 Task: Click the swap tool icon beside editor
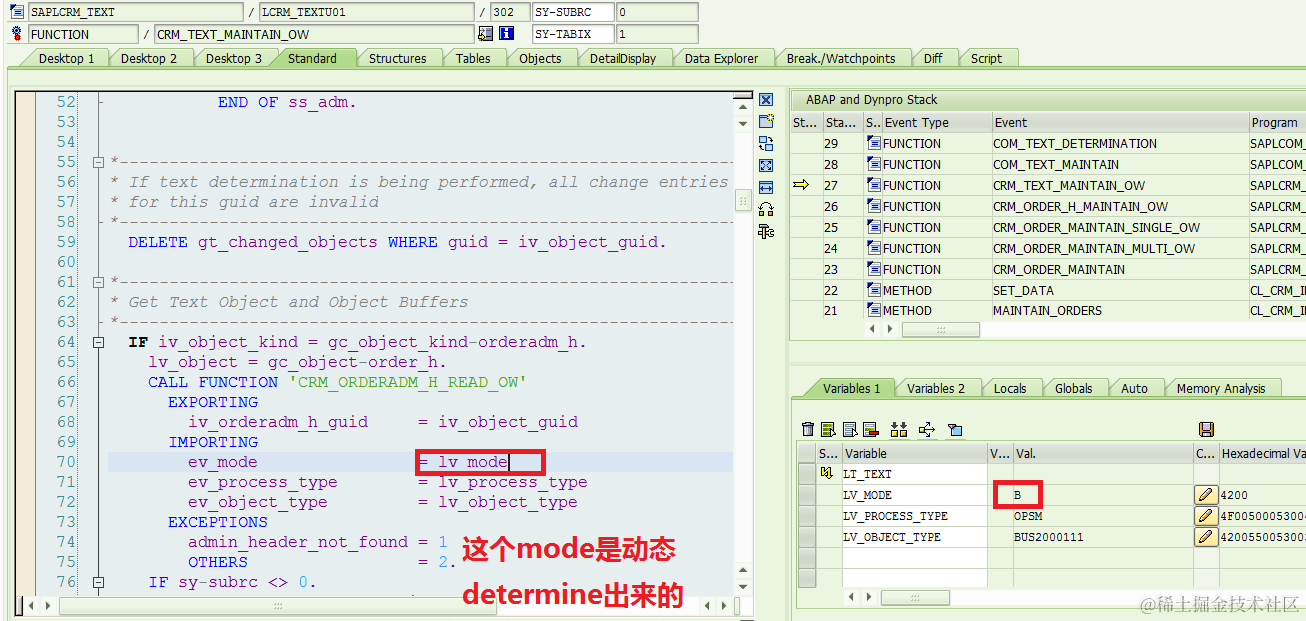click(766, 143)
